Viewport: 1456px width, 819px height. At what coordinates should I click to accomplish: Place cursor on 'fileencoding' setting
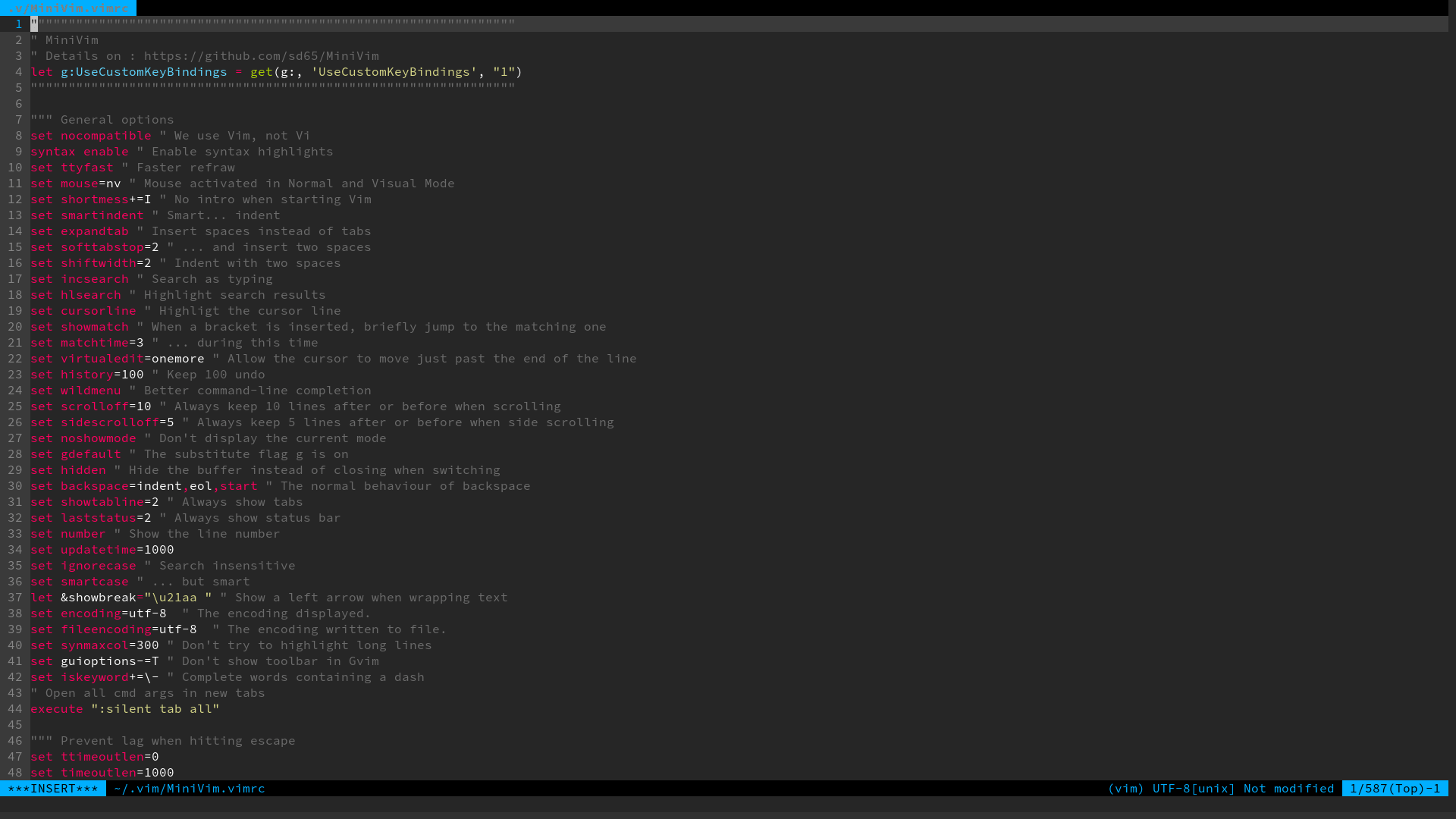point(105,629)
